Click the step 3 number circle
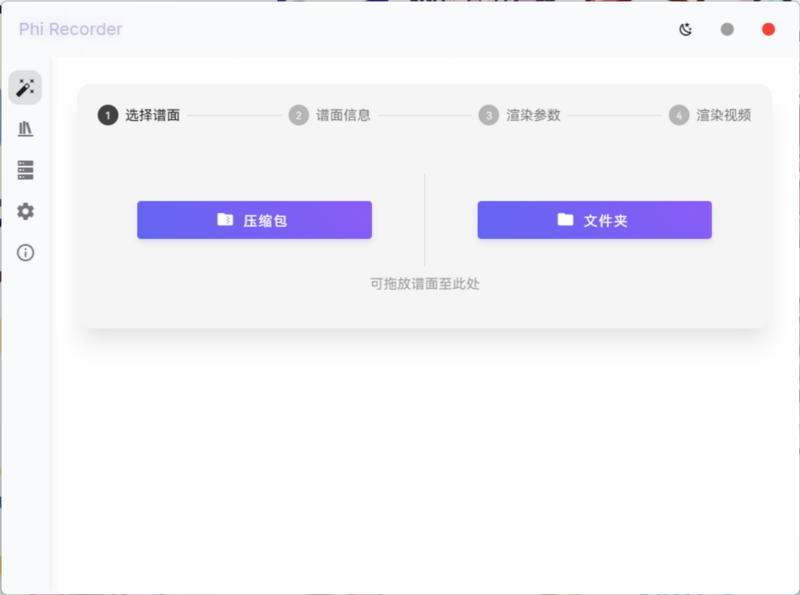 488,115
